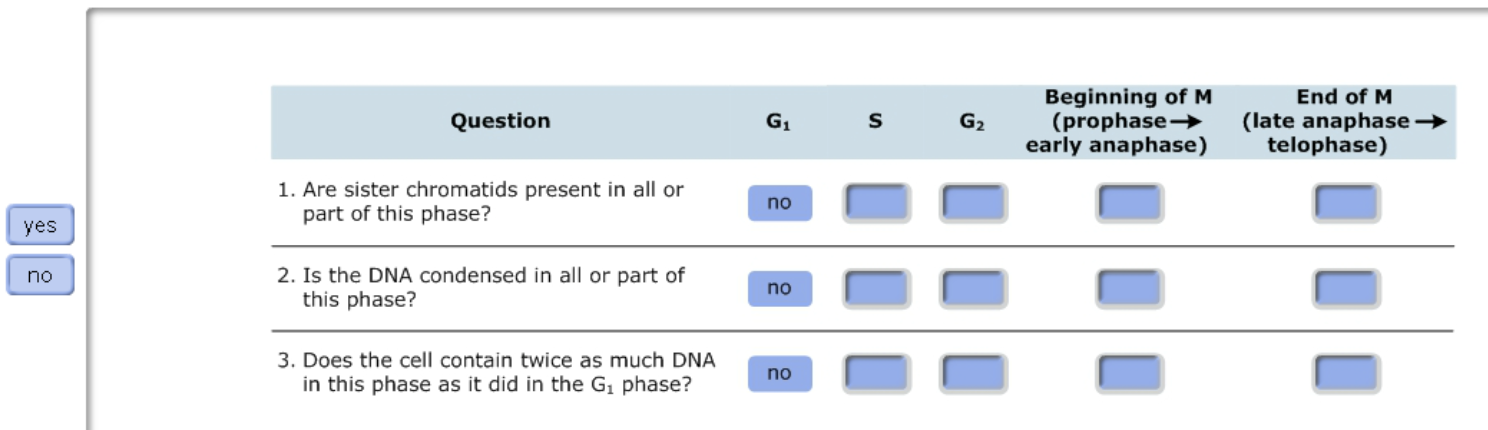Click the 'no' answer tile
The image size is (1488, 430).
[x=40, y=276]
